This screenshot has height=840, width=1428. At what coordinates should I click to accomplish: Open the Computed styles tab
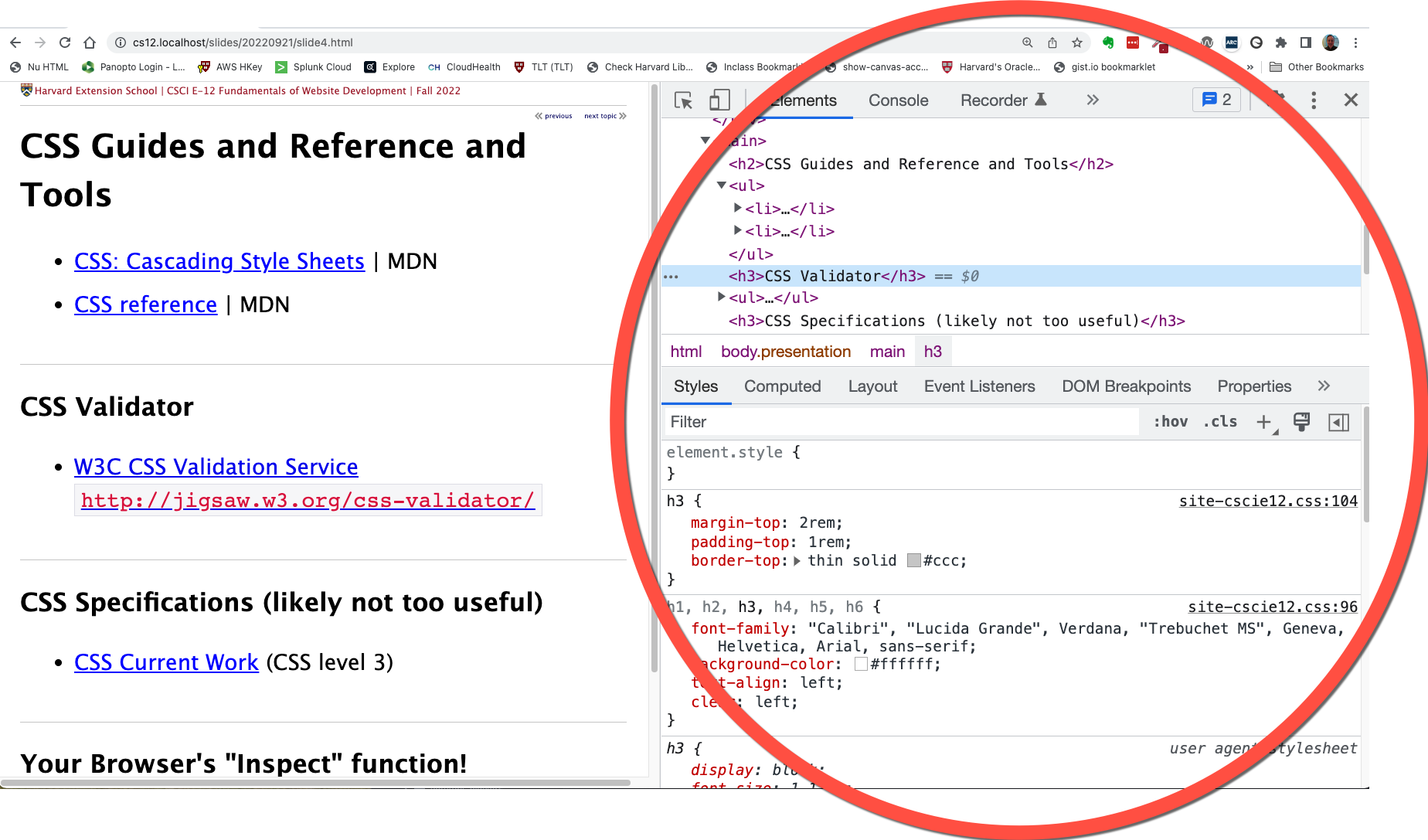(782, 386)
